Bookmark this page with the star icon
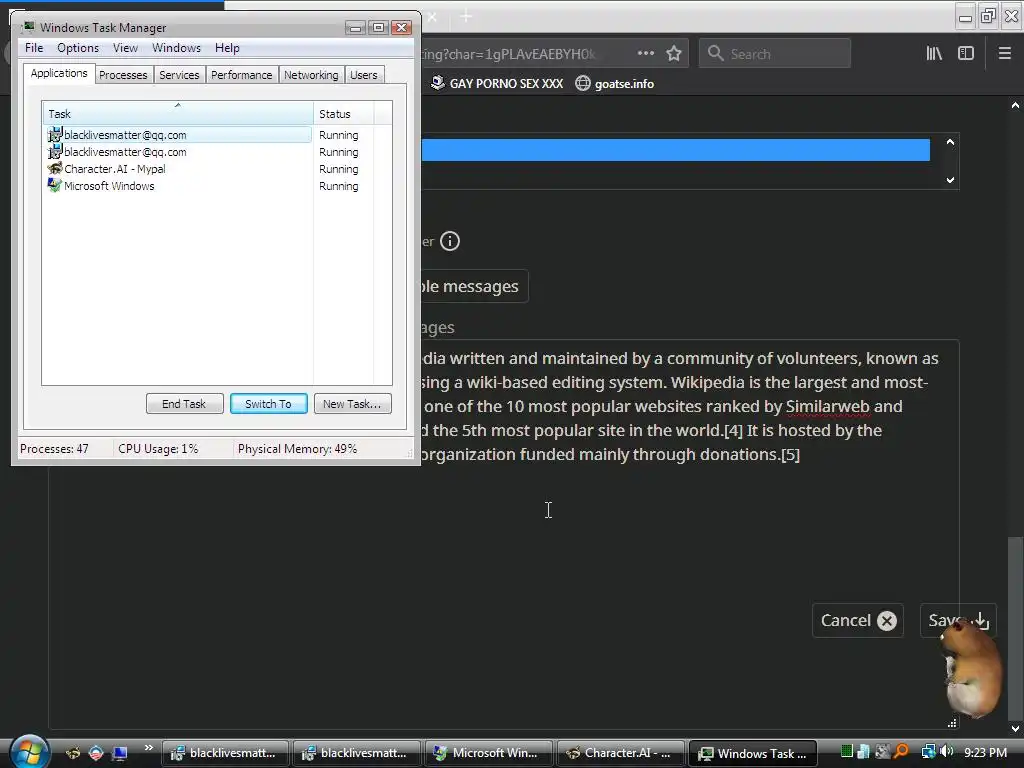Viewport: 1024px width, 768px height. 674,54
